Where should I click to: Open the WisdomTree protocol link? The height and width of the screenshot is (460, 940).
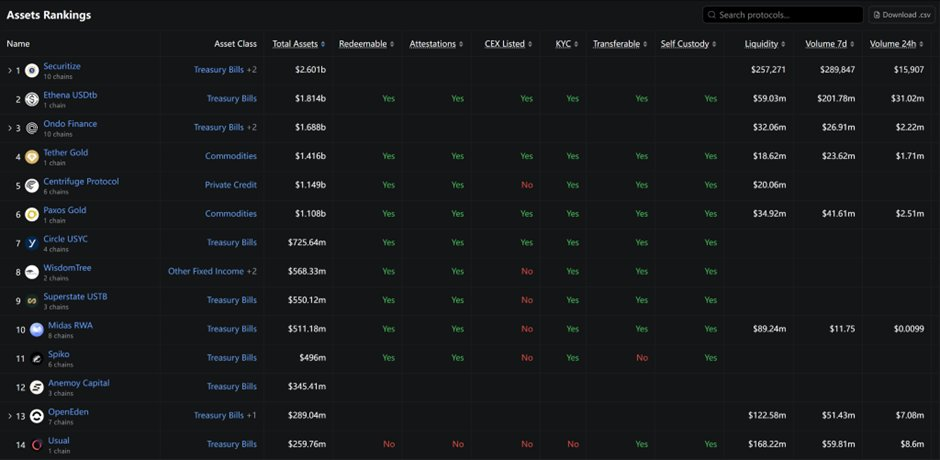pyautogui.click(x=68, y=267)
